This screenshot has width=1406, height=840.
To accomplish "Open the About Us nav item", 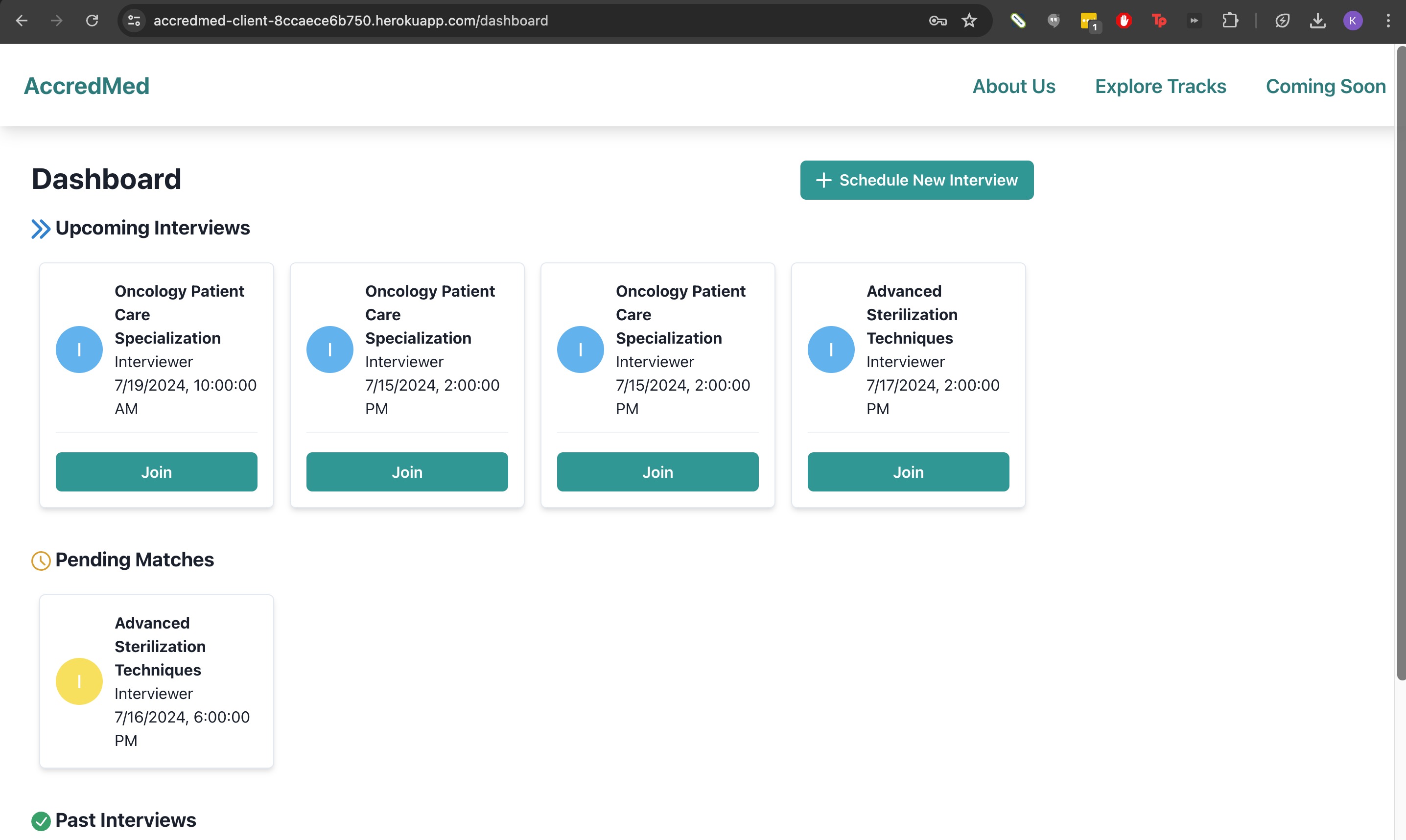I will [1013, 86].
